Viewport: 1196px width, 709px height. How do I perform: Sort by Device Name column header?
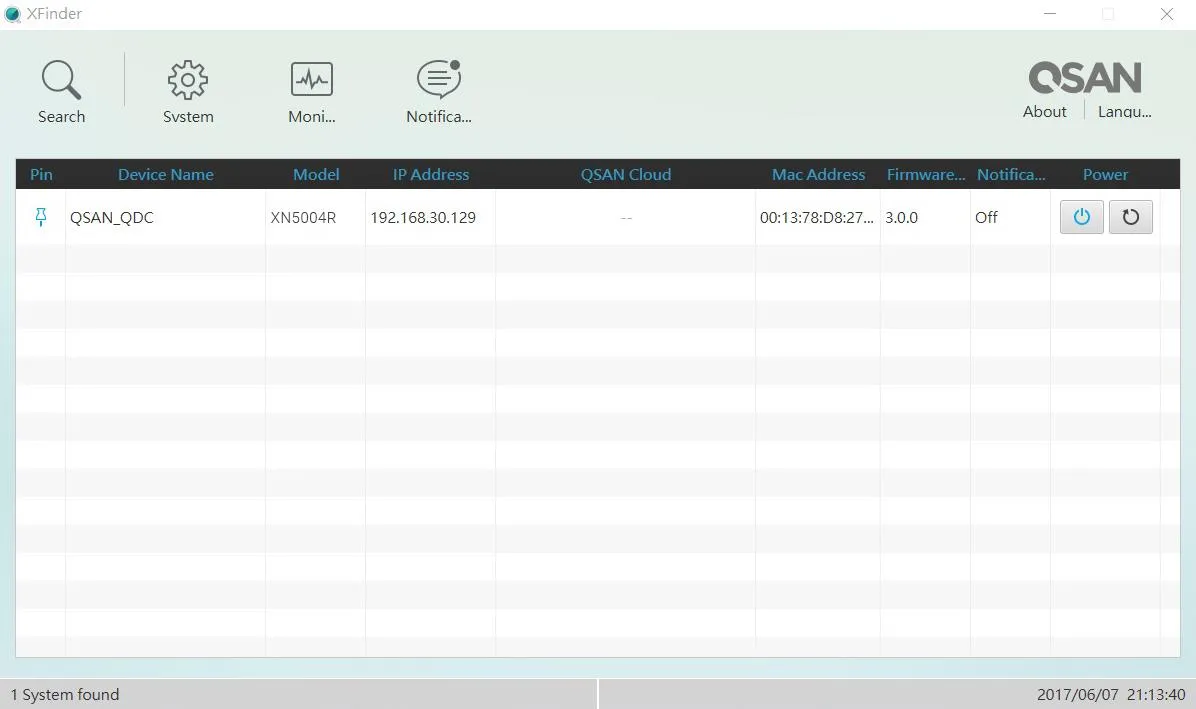pos(166,175)
